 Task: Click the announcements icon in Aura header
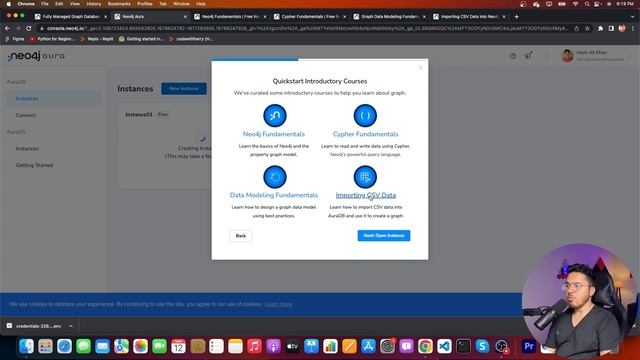click(x=528, y=56)
